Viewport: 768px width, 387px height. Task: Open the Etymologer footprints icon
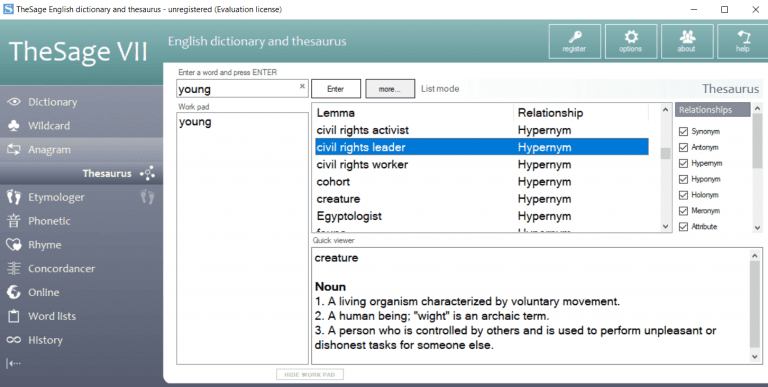pyautogui.click(x=14, y=197)
